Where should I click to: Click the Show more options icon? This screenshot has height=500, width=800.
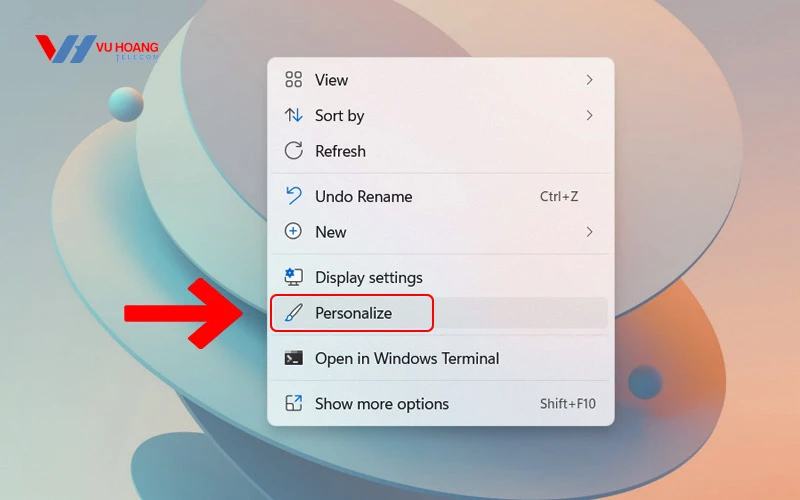pyautogui.click(x=293, y=404)
